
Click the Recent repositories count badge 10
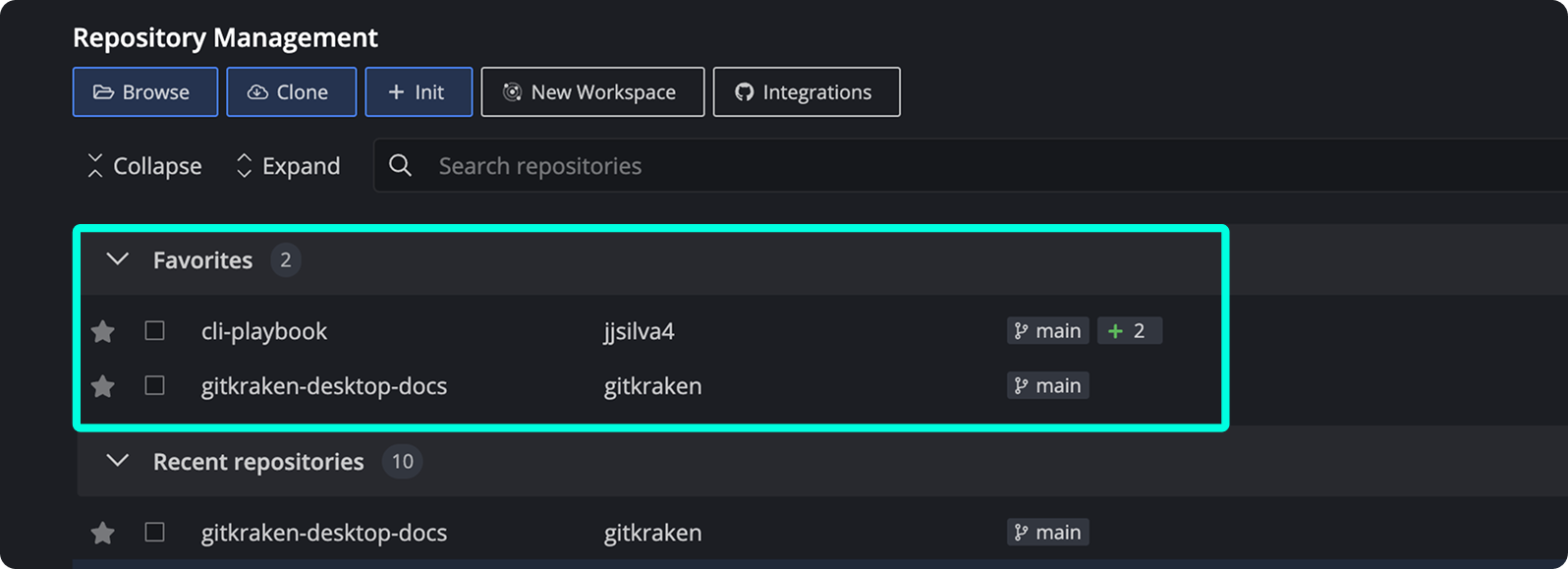click(403, 462)
